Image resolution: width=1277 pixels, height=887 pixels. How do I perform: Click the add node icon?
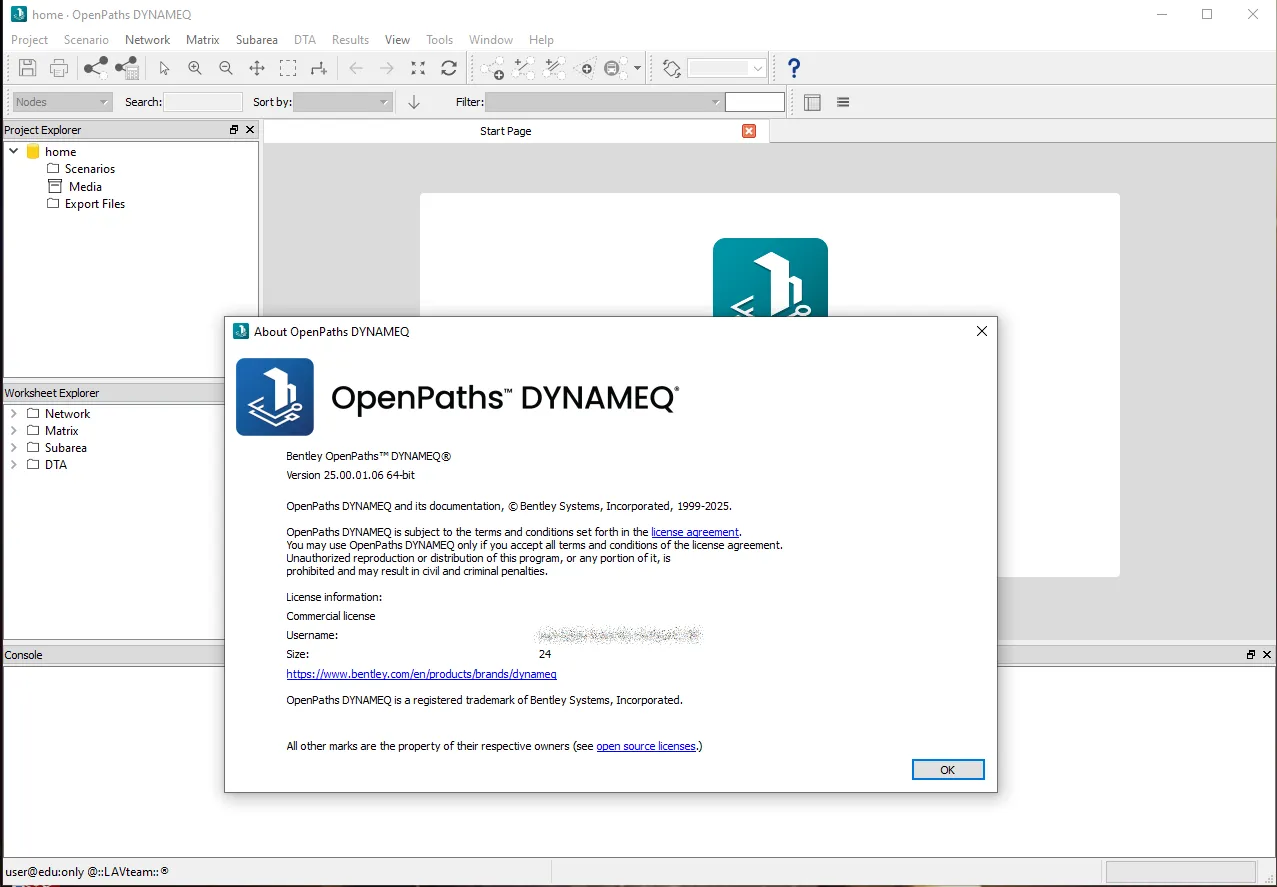pos(492,68)
